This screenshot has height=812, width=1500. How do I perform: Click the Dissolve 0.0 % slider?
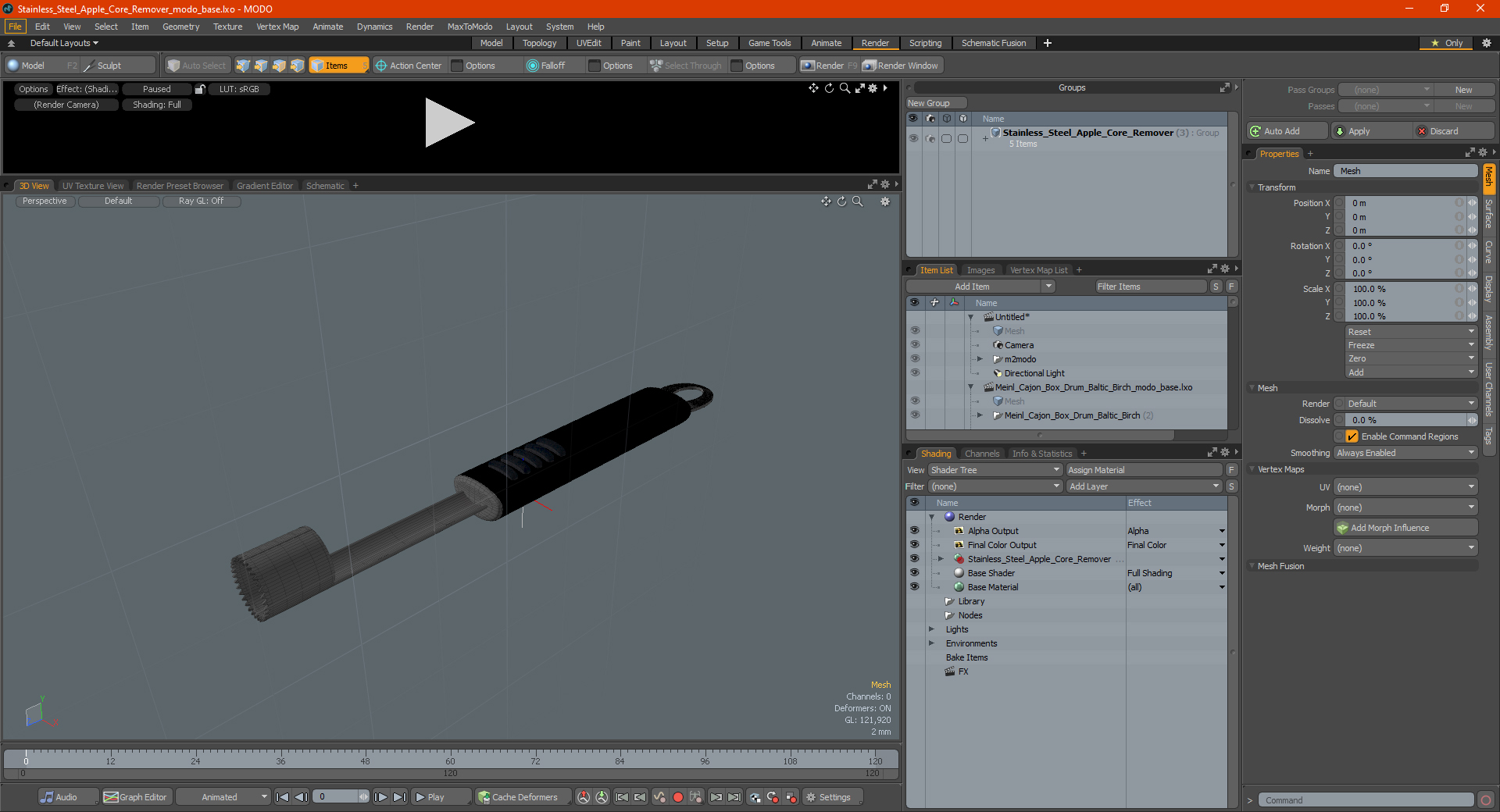(1405, 420)
